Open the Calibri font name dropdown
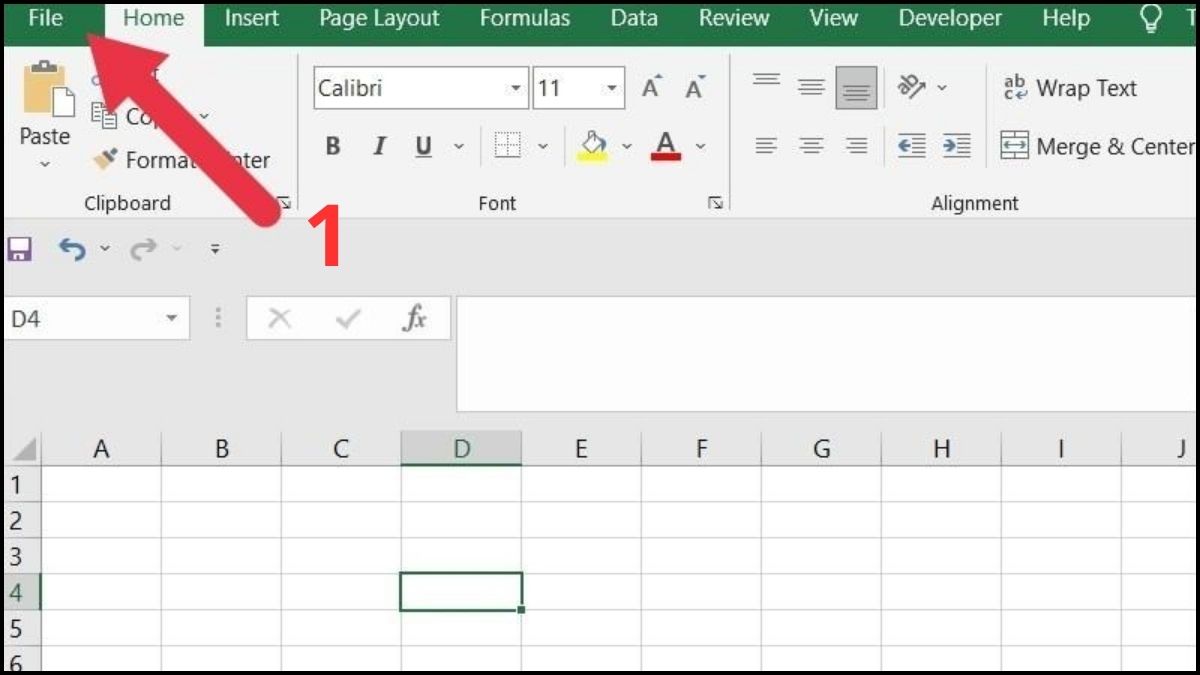 (x=519, y=87)
